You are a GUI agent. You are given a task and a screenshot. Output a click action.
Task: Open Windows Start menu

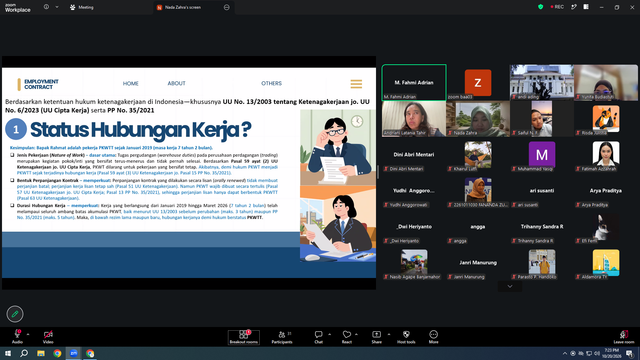point(8,353)
